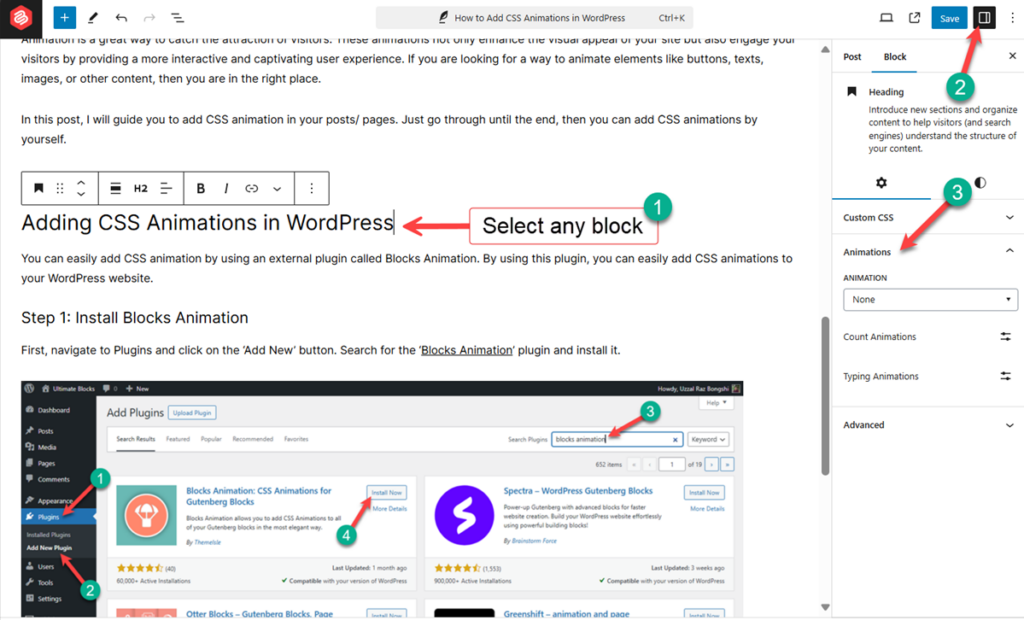Screen dimensions: 1024x620
Task: Move the Heading block down
Action: click(81, 194)
